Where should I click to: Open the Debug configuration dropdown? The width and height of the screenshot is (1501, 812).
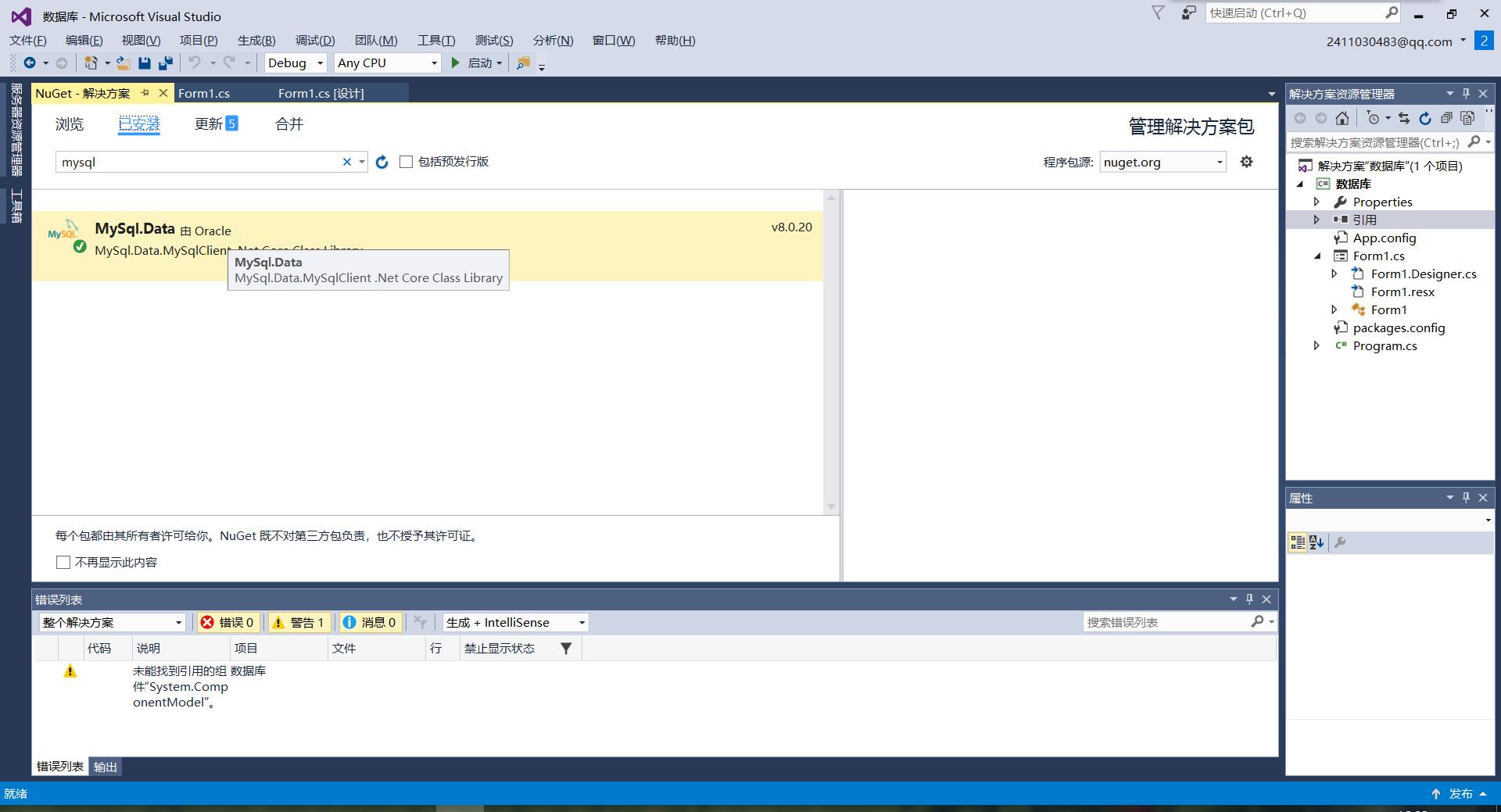(x=296, y=63)
